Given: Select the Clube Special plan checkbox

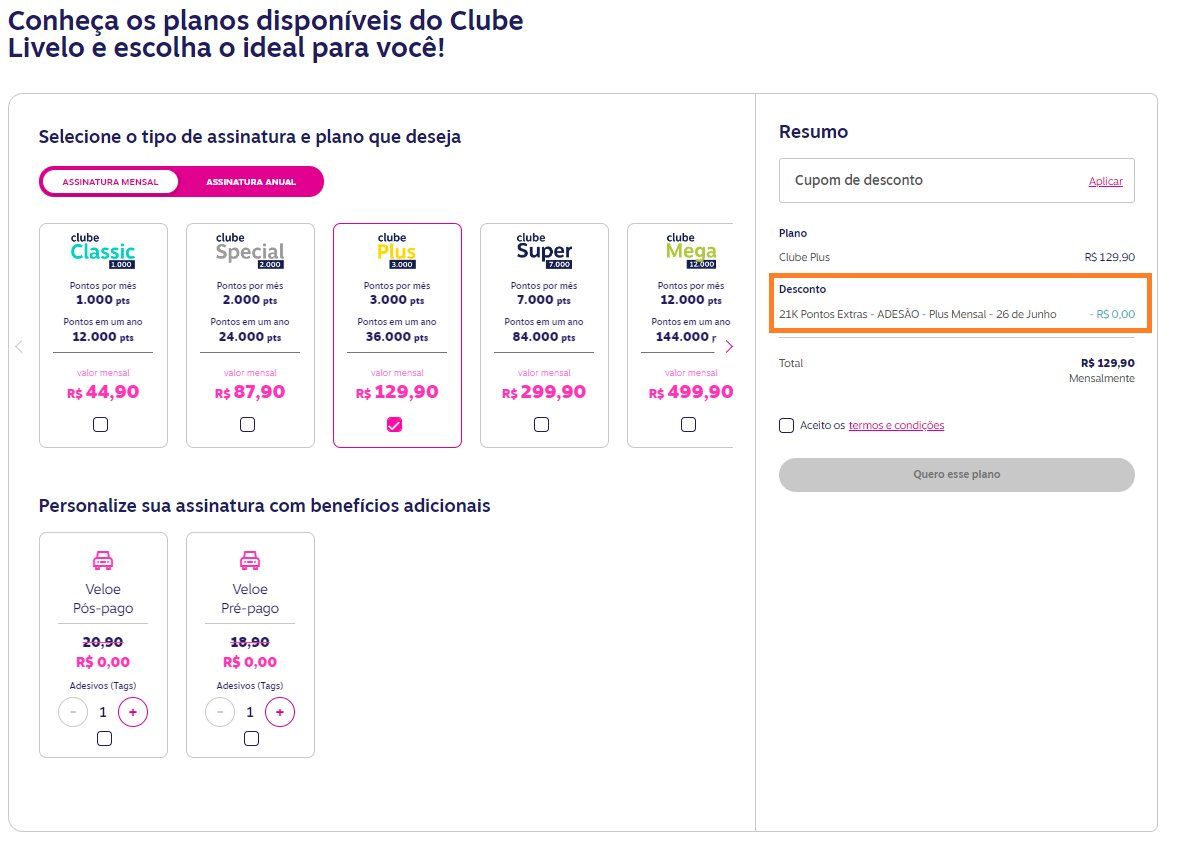Looking at the screenshot, I should pos(247,425).
